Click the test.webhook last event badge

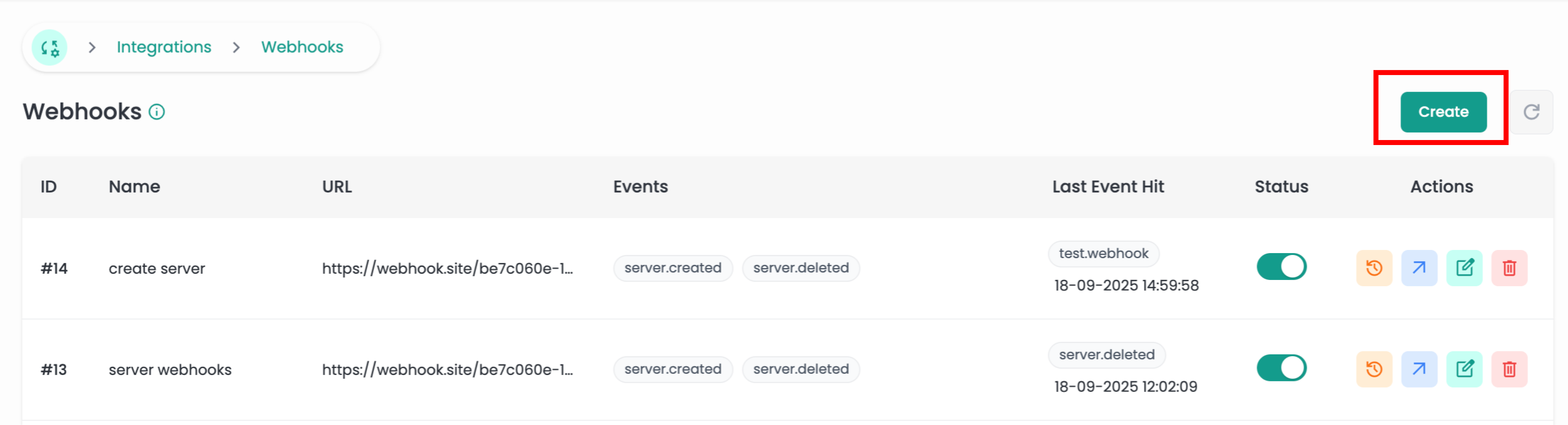click(1103, 254)
